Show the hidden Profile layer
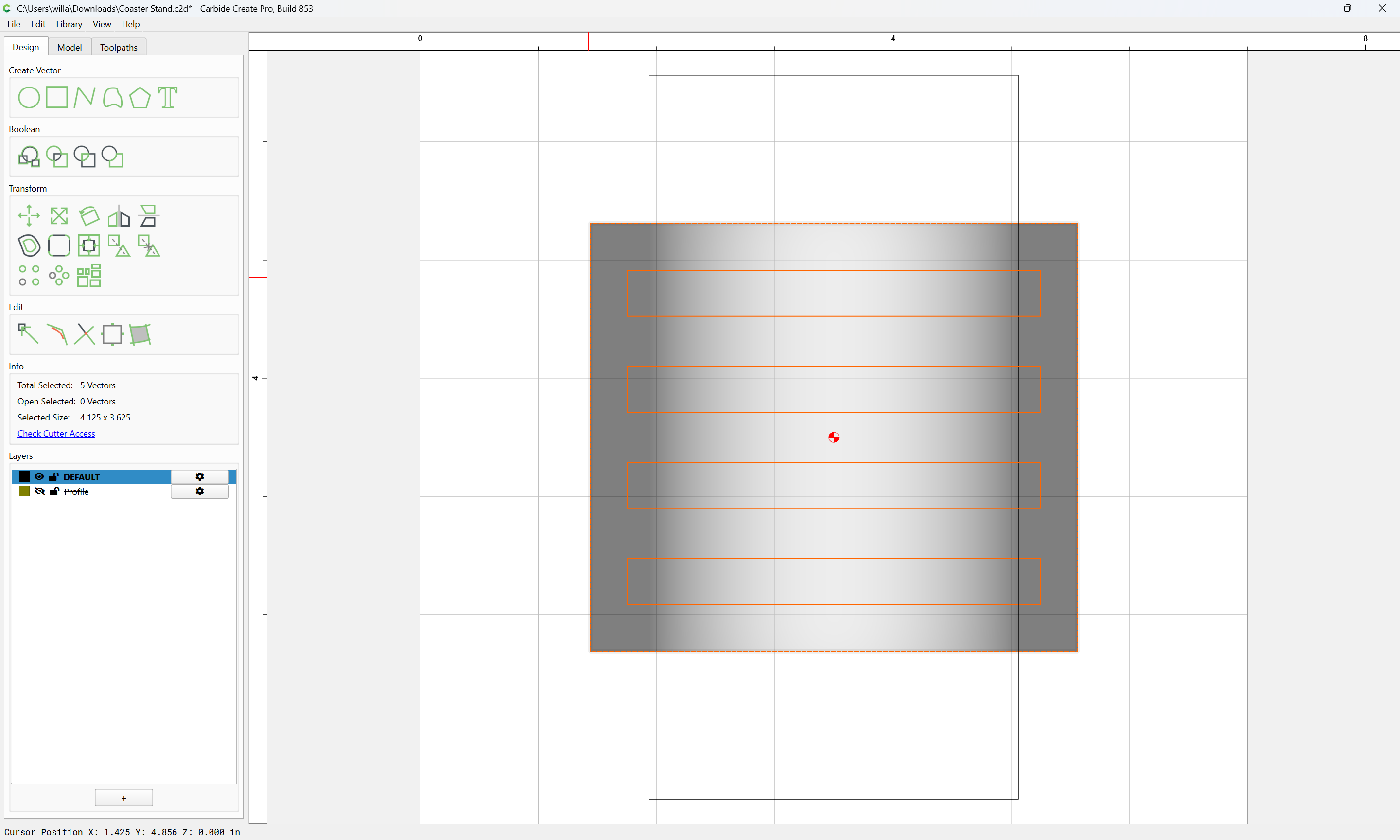Viewport: 1400px width, 840px height. (x=39, y=491)
